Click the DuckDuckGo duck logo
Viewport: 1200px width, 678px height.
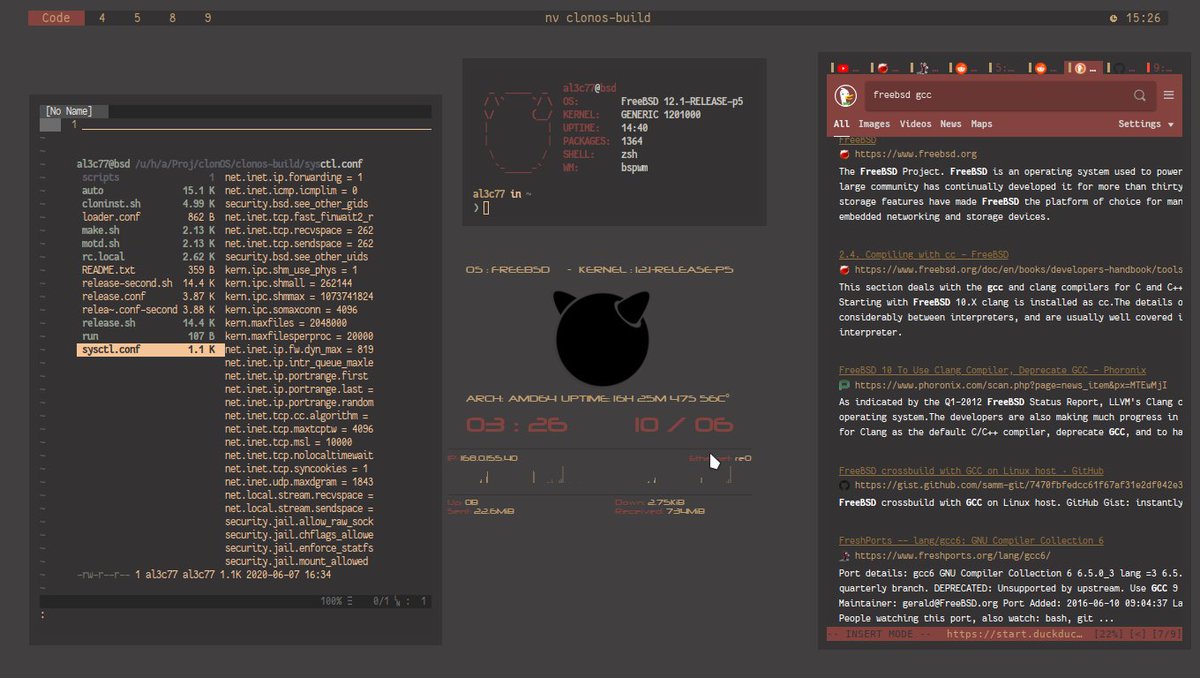[846, 96]
